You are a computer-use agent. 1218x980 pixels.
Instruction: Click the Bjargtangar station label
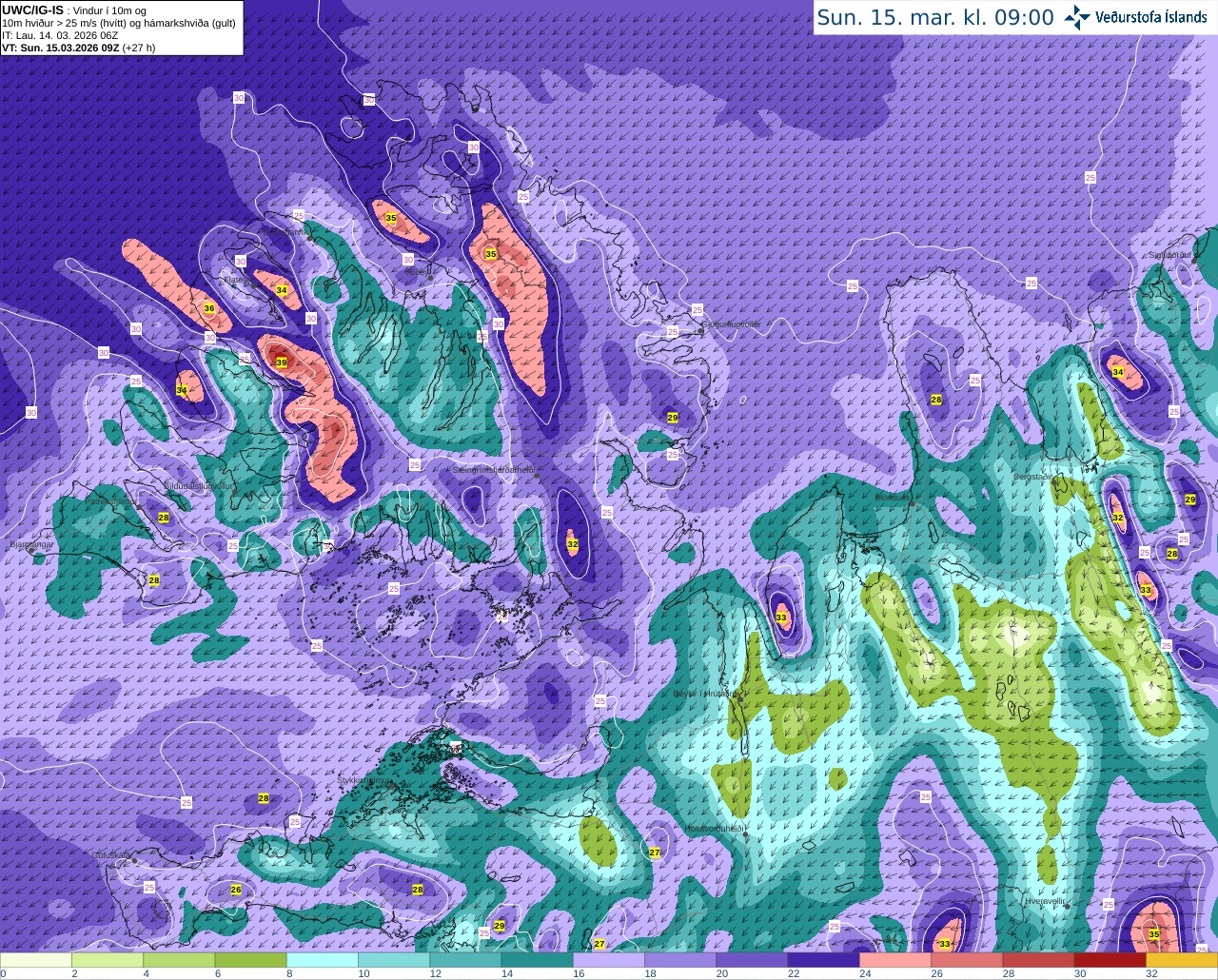pos(31,545)
